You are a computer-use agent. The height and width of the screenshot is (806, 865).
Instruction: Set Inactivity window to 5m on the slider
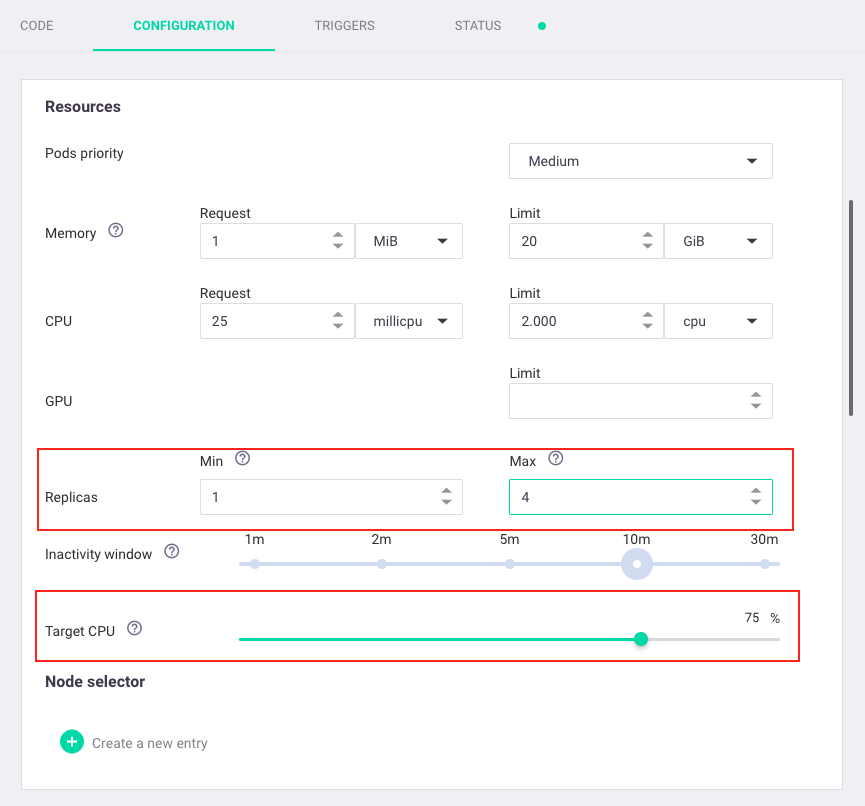(x=510, y=564)
